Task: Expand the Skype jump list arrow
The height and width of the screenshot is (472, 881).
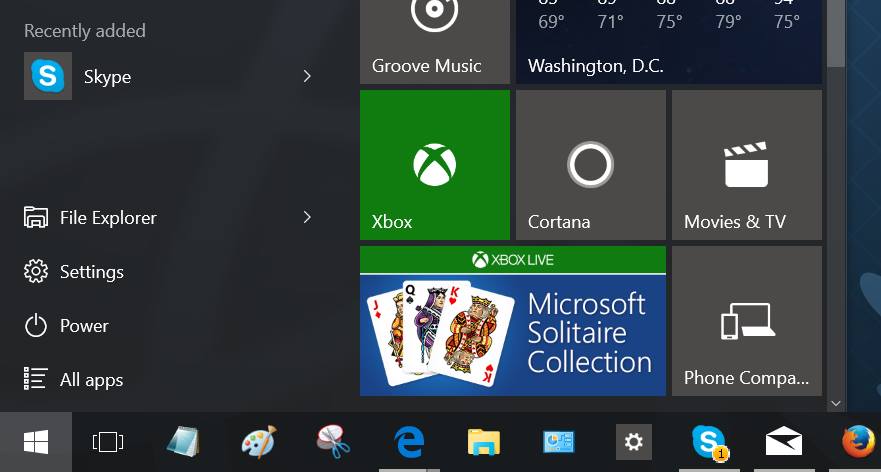Action: tap(307, 76)
